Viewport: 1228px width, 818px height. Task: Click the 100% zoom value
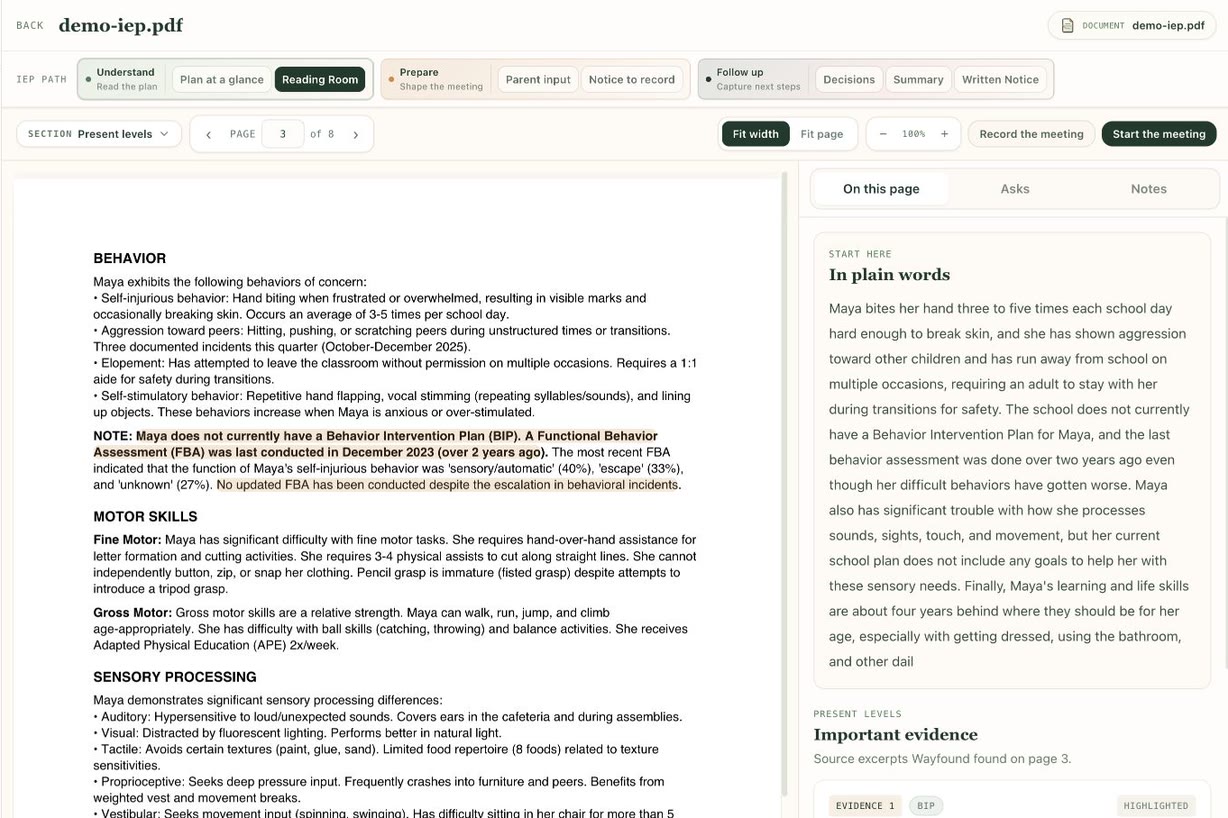point(914,134)
